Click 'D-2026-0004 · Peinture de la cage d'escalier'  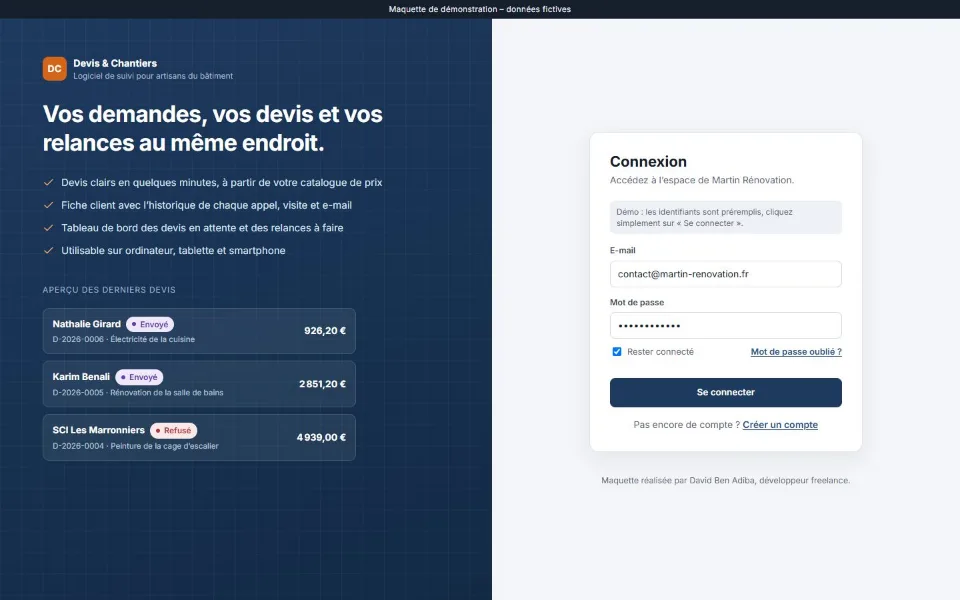tap(135, 446)
